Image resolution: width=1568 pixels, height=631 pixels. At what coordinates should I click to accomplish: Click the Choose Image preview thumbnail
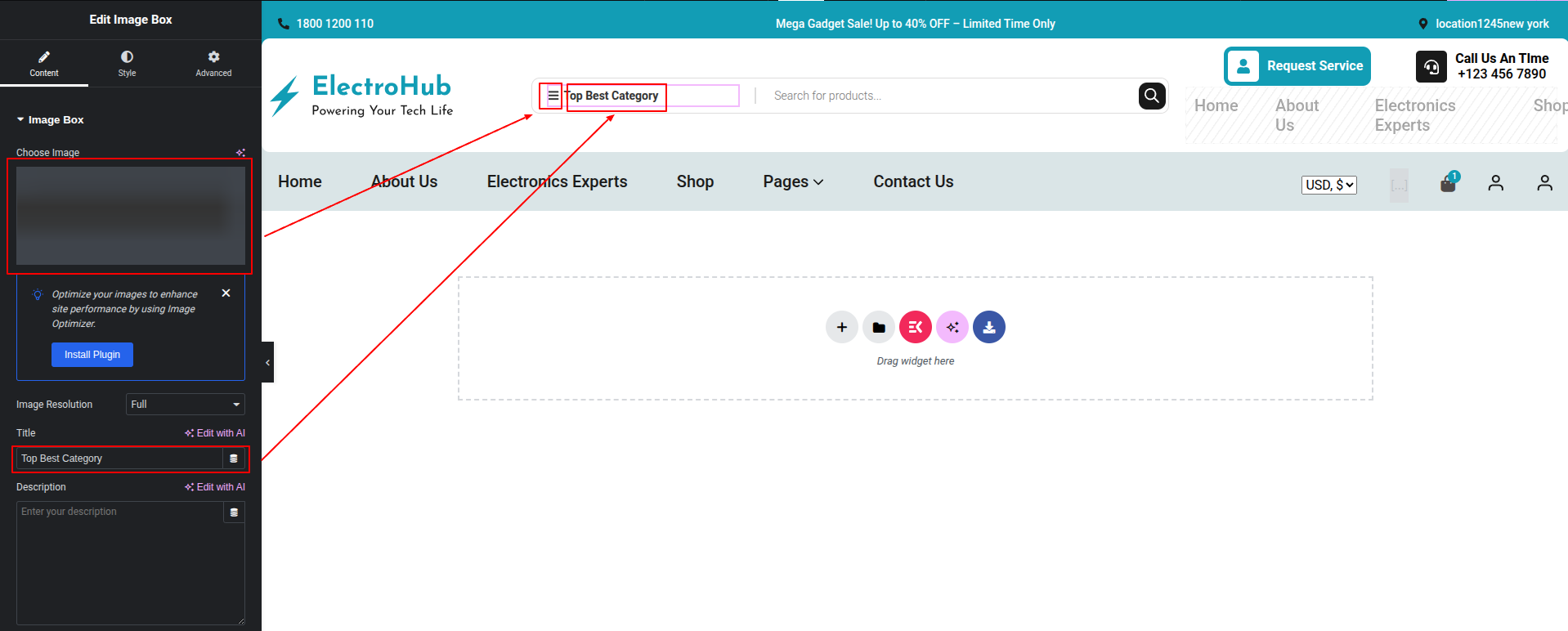(131, 216)
